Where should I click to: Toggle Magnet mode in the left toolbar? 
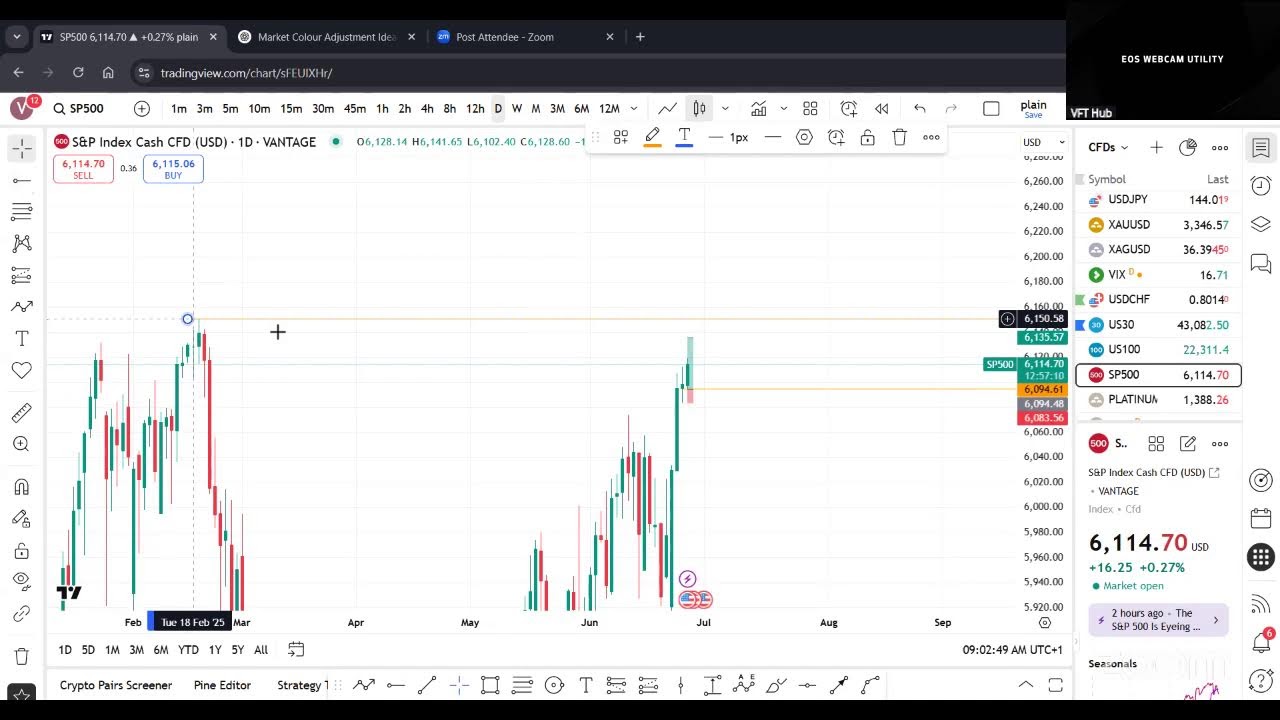[21, 487]
